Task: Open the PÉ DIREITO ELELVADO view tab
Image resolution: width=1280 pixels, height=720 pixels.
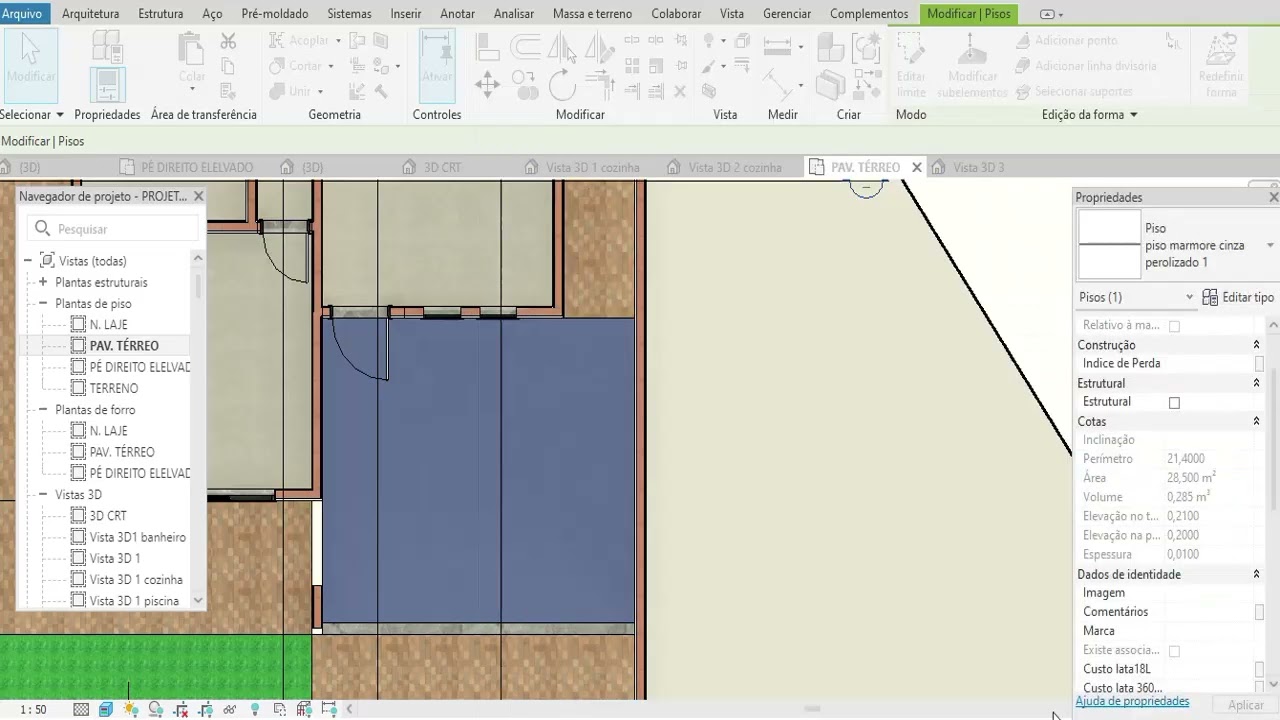Action: pos(186,167)
